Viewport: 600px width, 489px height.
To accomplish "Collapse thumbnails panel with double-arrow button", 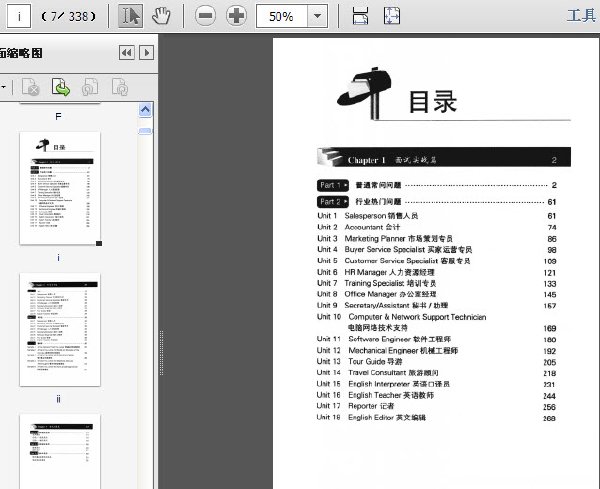I will (127, 53).
